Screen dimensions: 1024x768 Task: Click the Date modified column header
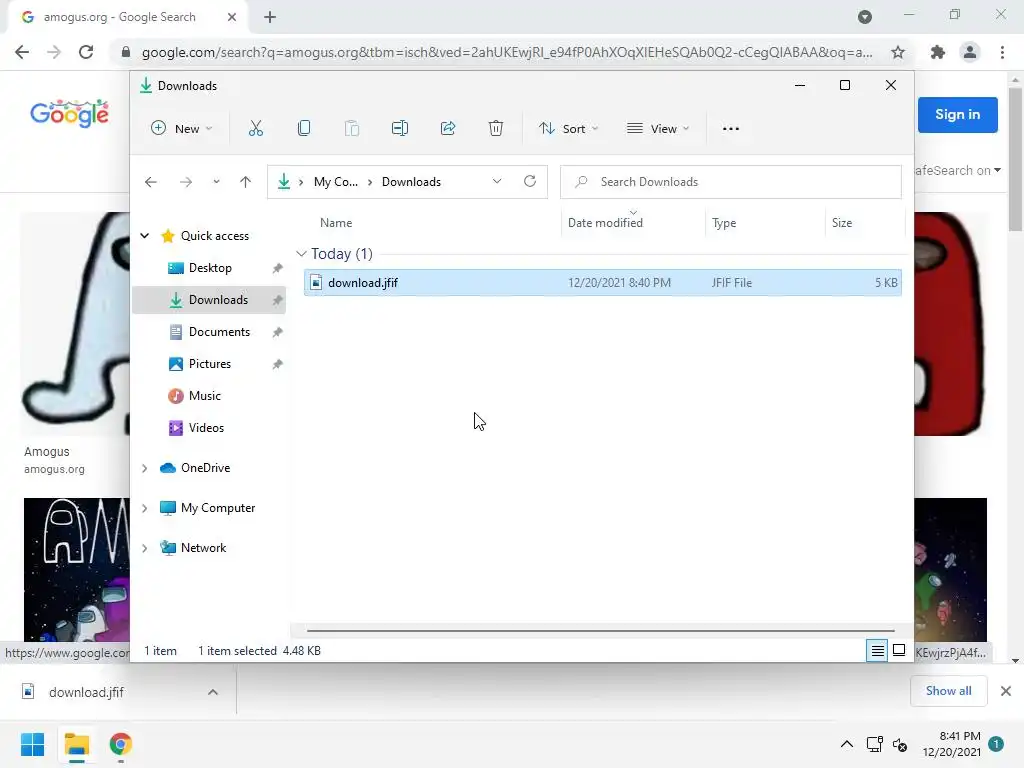633,223
